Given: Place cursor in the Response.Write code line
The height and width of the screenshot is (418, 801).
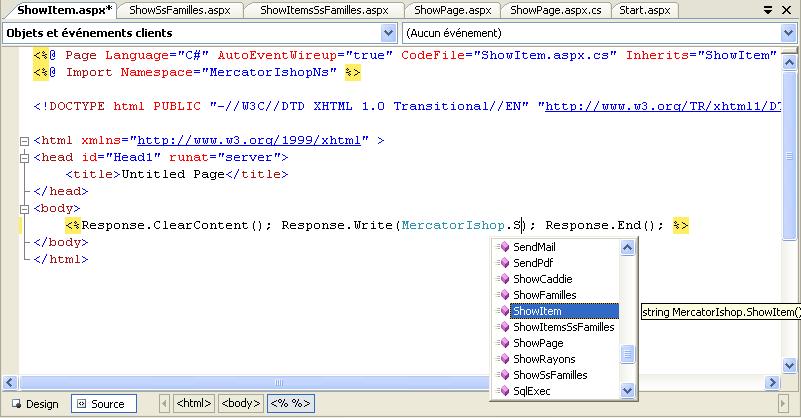Looking at the screenshot, I should pos(377,225).
